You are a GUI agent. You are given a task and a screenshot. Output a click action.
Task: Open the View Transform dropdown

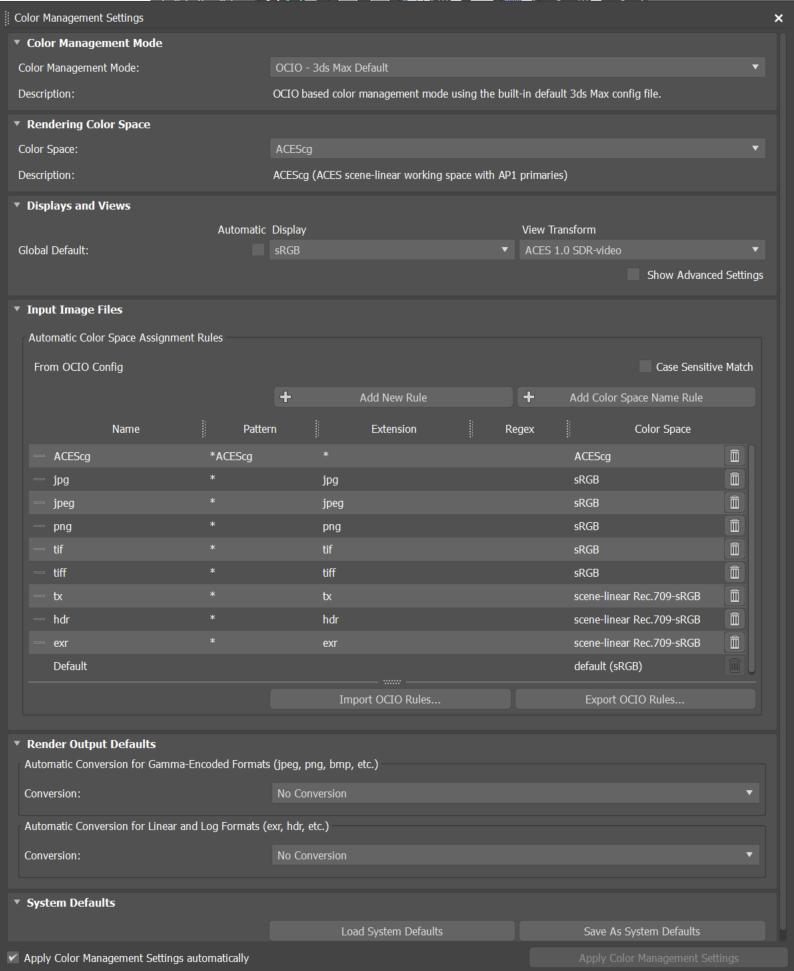coord(642,250)
